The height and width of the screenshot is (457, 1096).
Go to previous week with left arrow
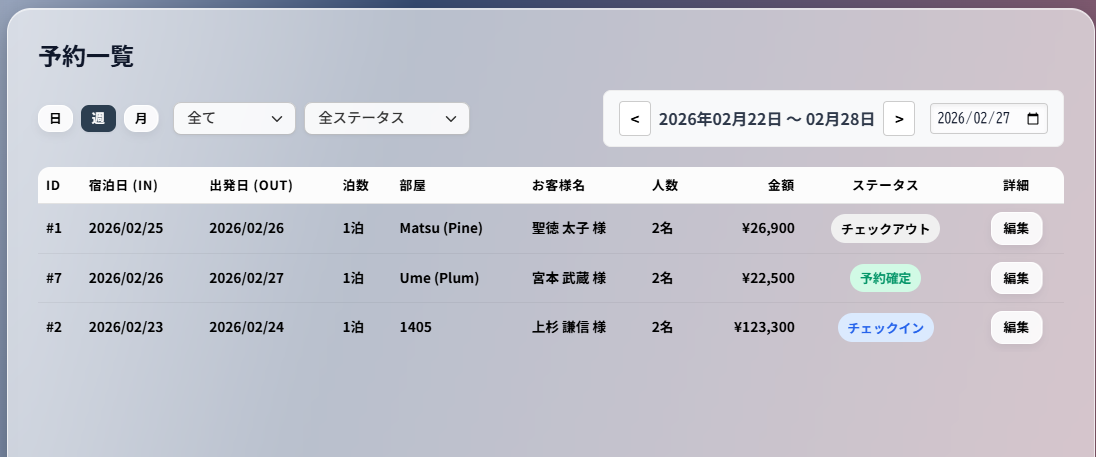(x=635, y=118)
